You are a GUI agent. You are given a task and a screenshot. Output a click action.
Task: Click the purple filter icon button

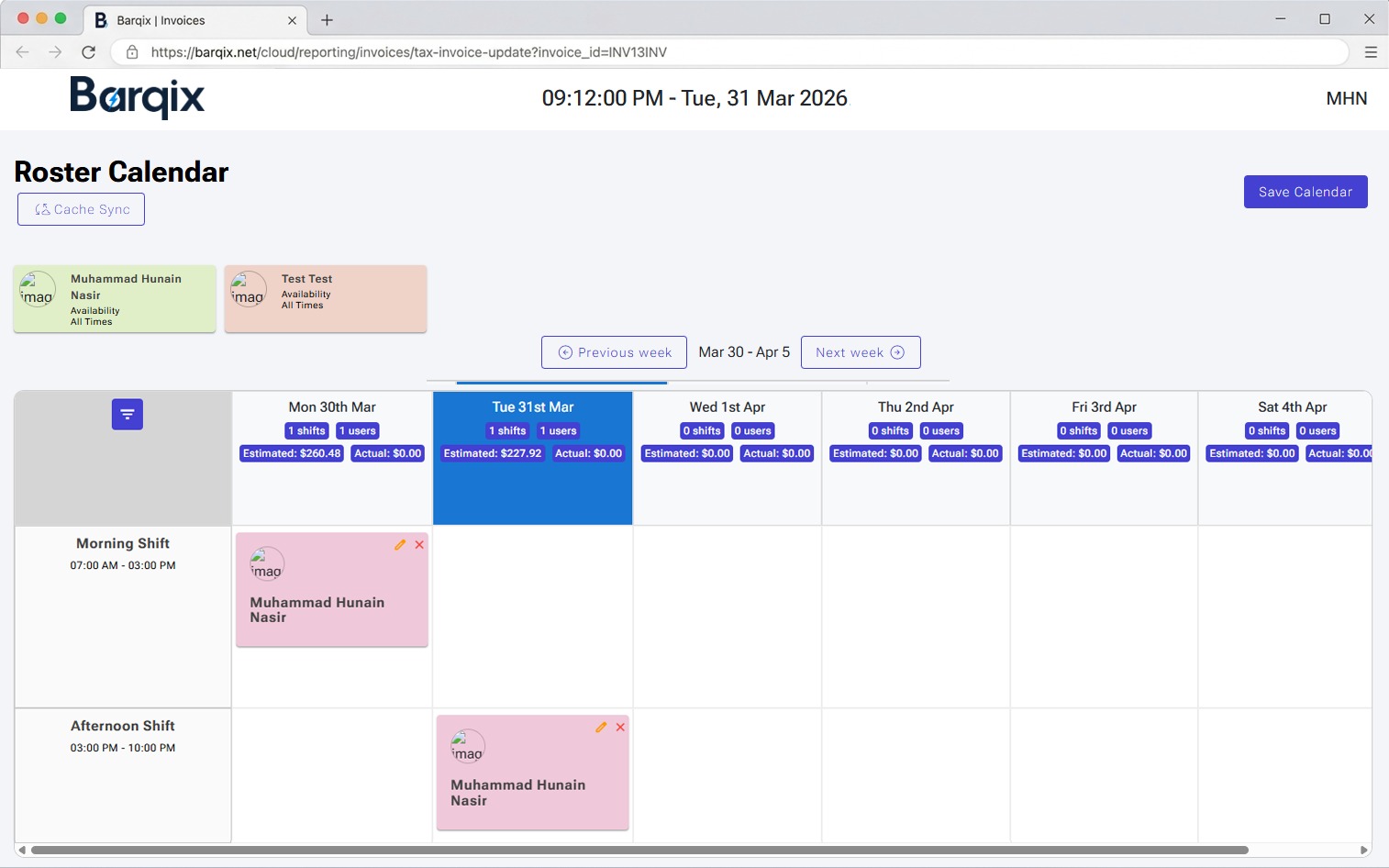pyautogui.click(x=128, y=415)
